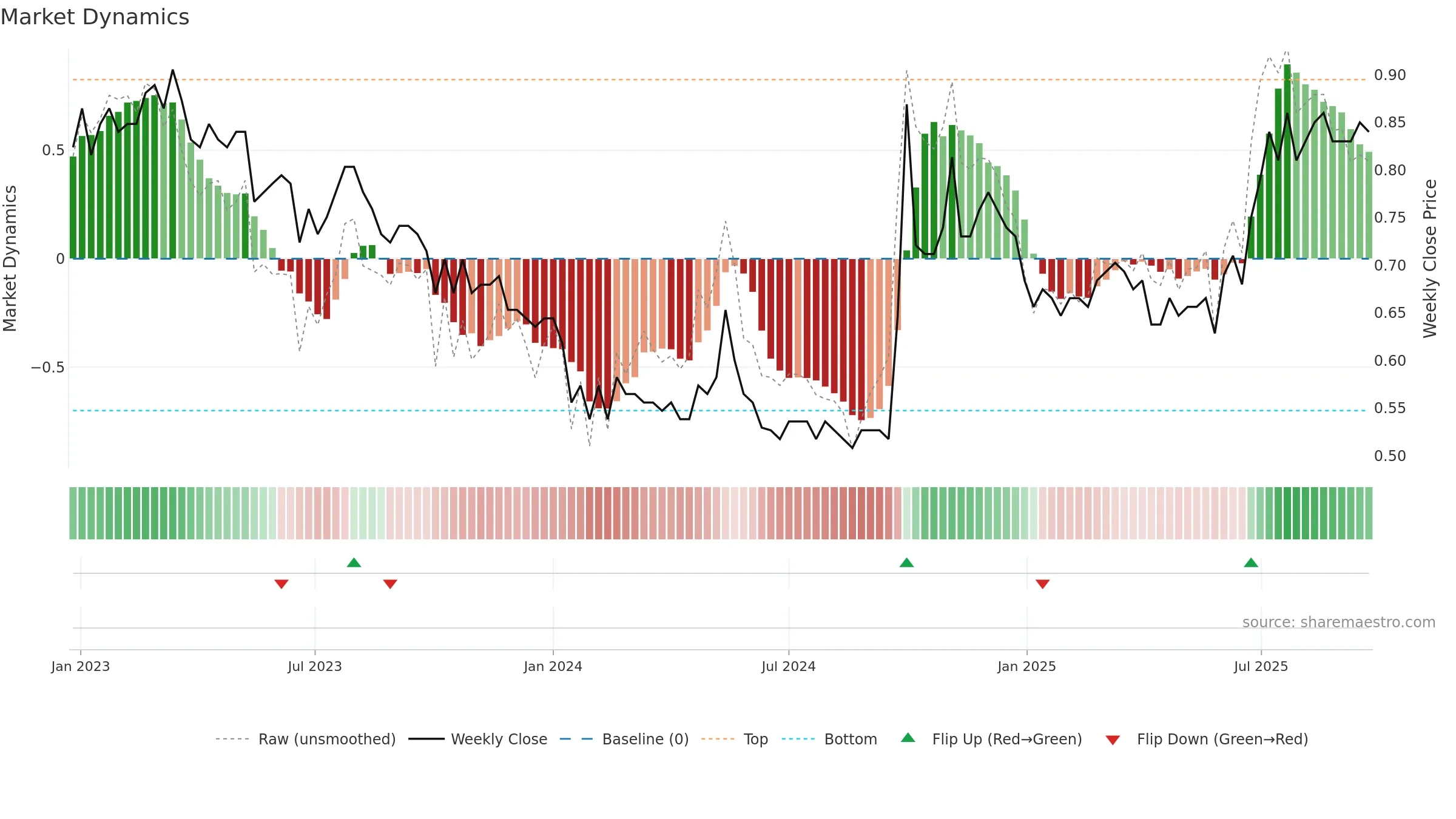Toggle the Bottom legend entry
1456x819 pixels.
tap(829, 739)
